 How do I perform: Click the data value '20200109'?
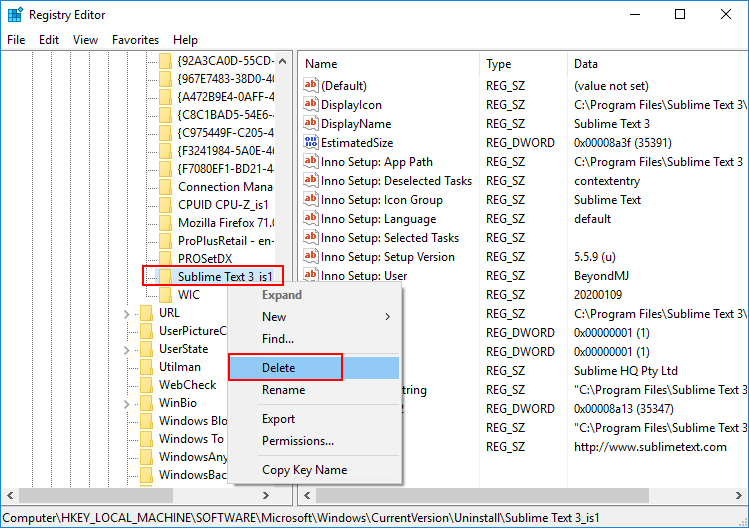(598, 295)
